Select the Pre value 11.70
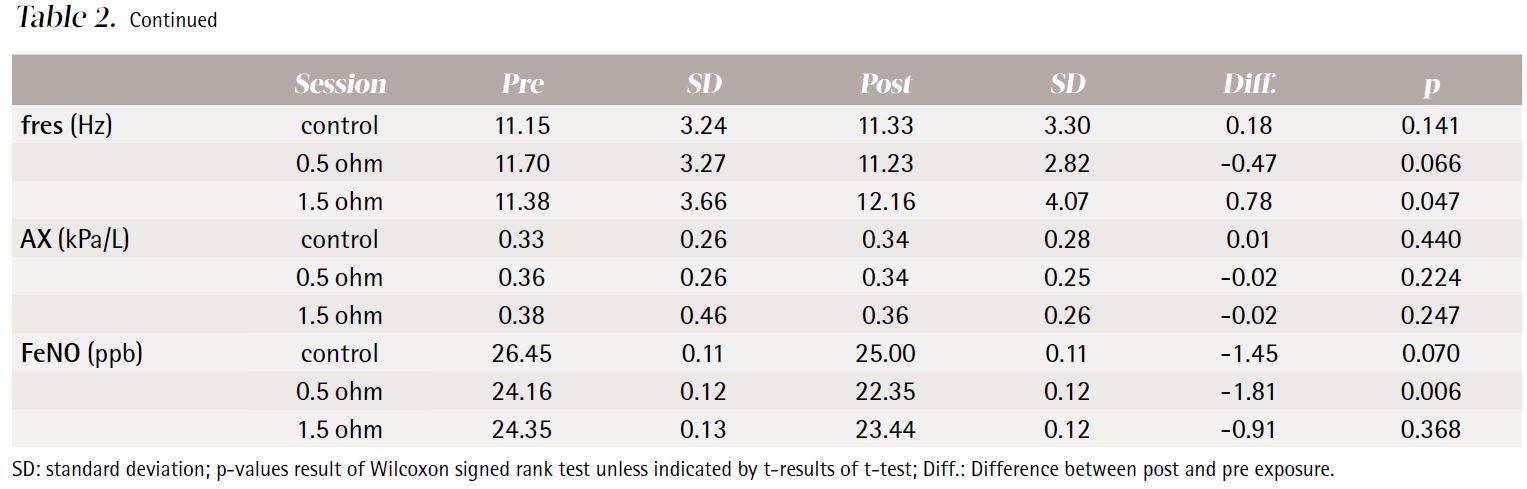 (x=522, y=164)
